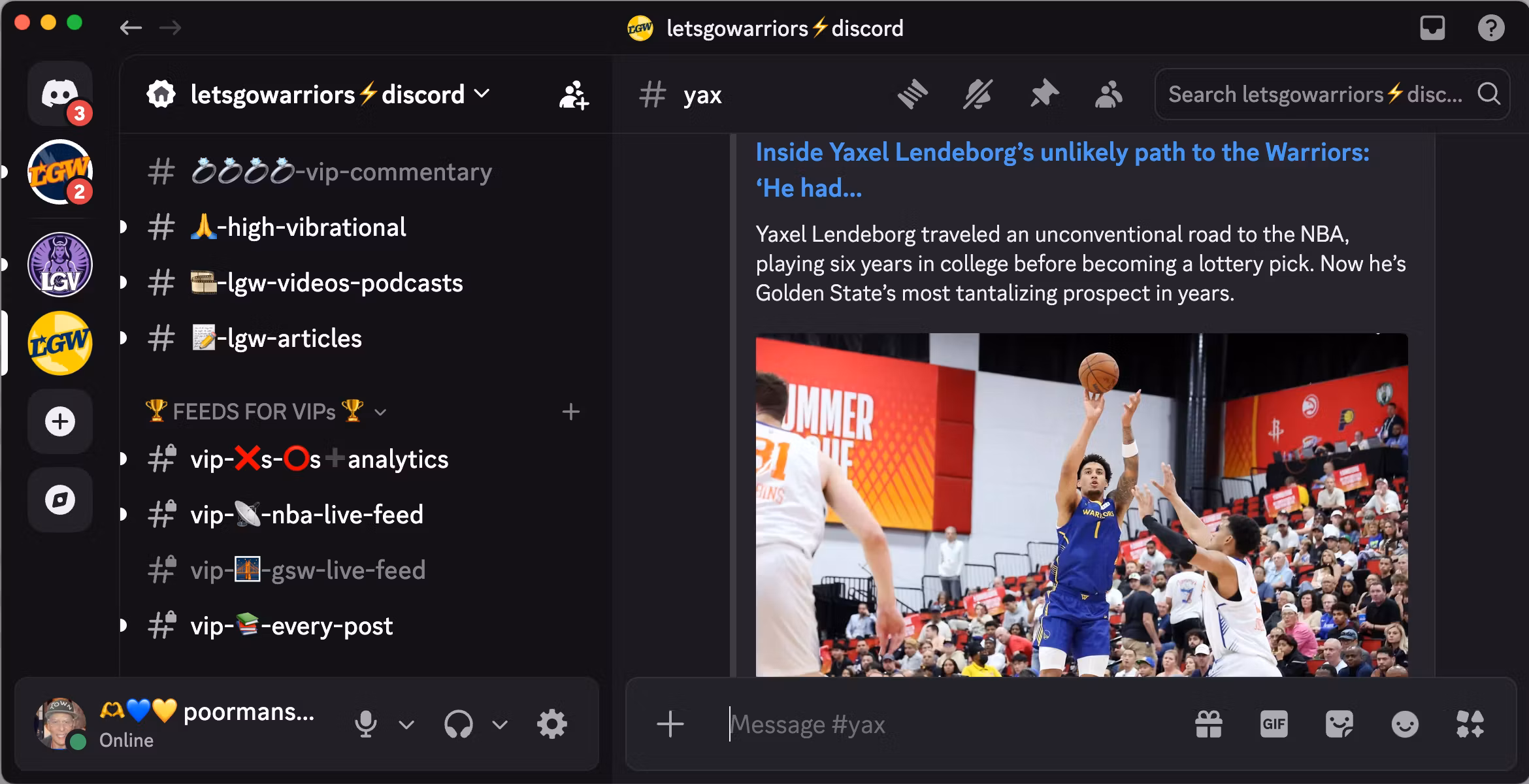Viewport: 1529px width, 784px height.
Task: Open microphone input options chevron
Action: click(406, 725)
